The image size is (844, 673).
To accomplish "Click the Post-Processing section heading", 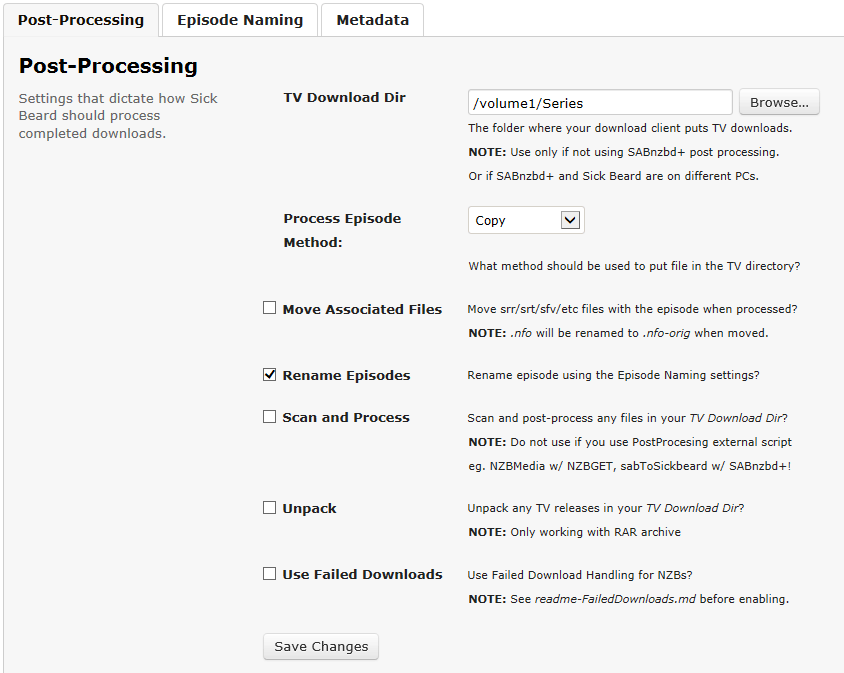I will [x=108, y=66].
